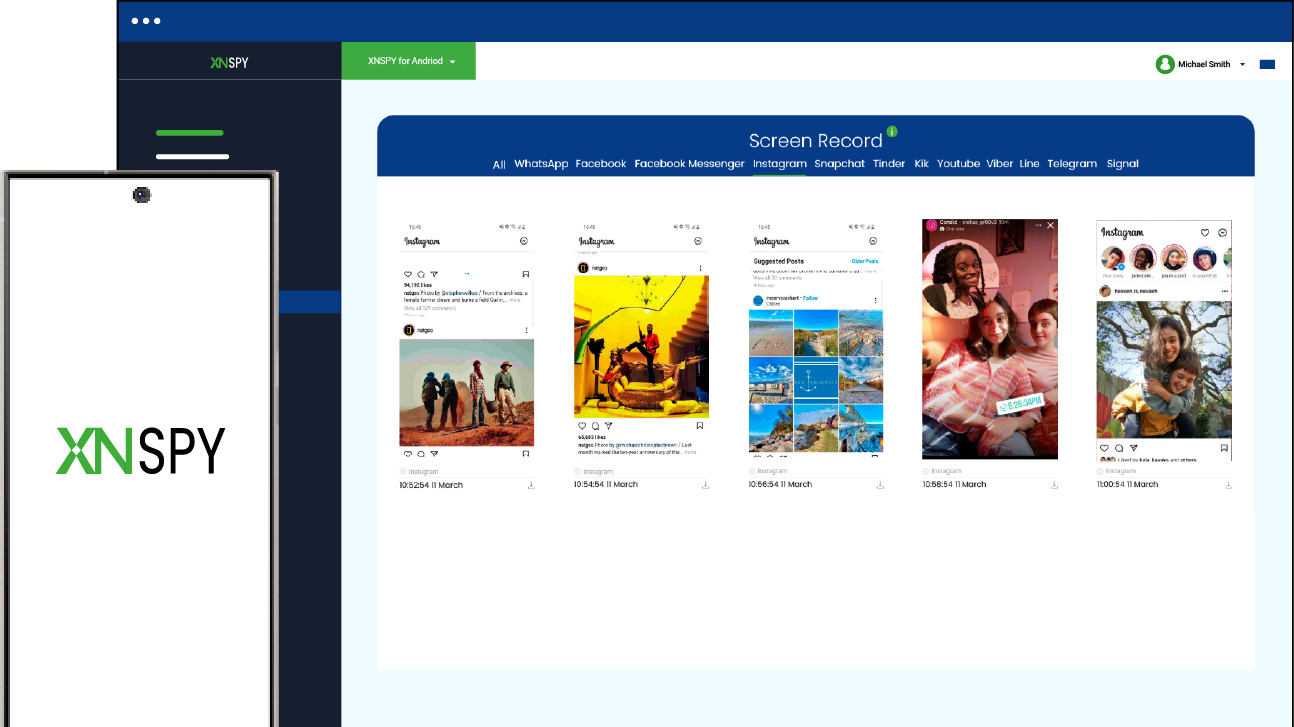
Task: Click the "10:52:54 11 March" timestamp
Action: pyautogui.click(x=431, y=485)
